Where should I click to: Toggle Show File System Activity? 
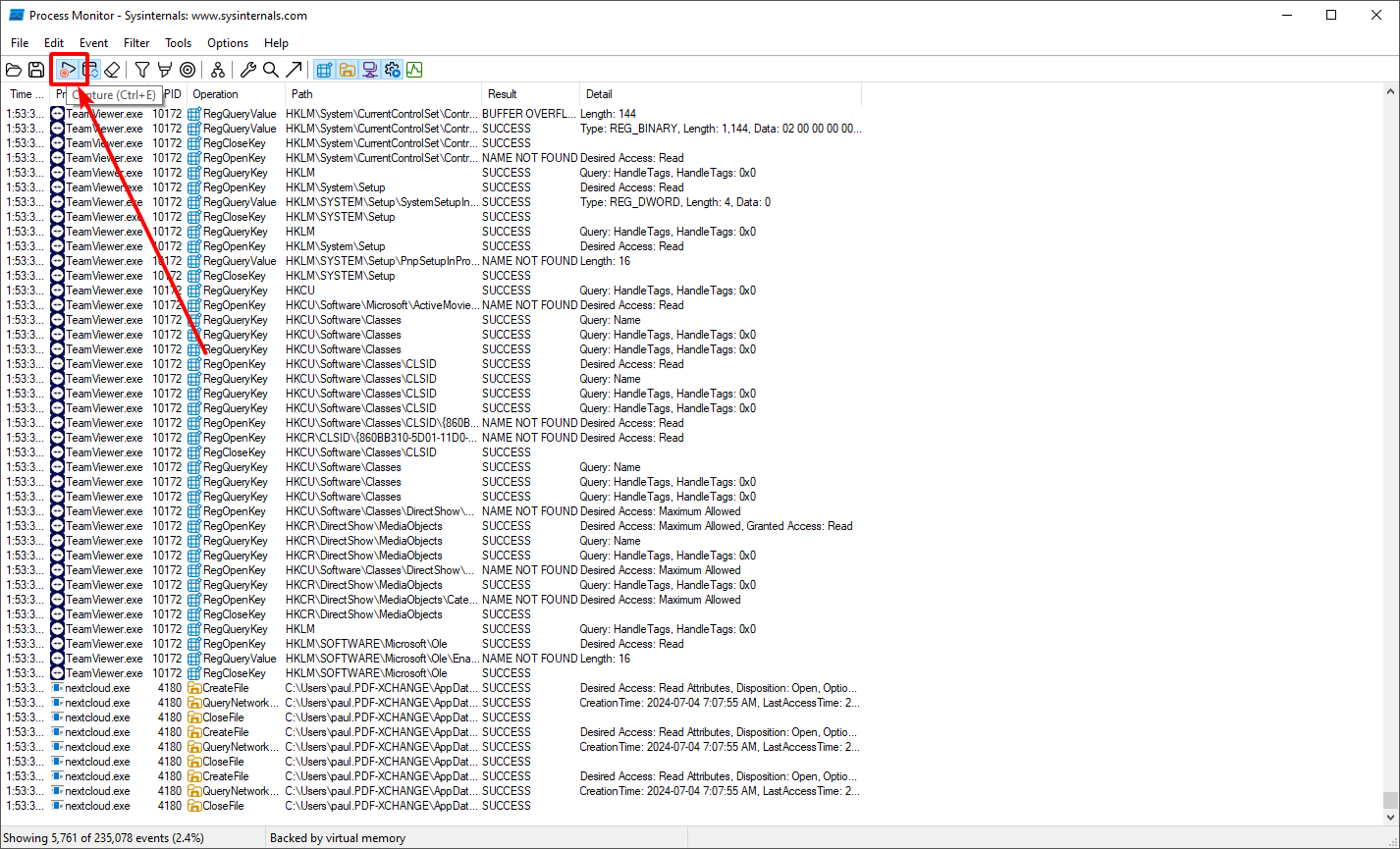[348, 69]
